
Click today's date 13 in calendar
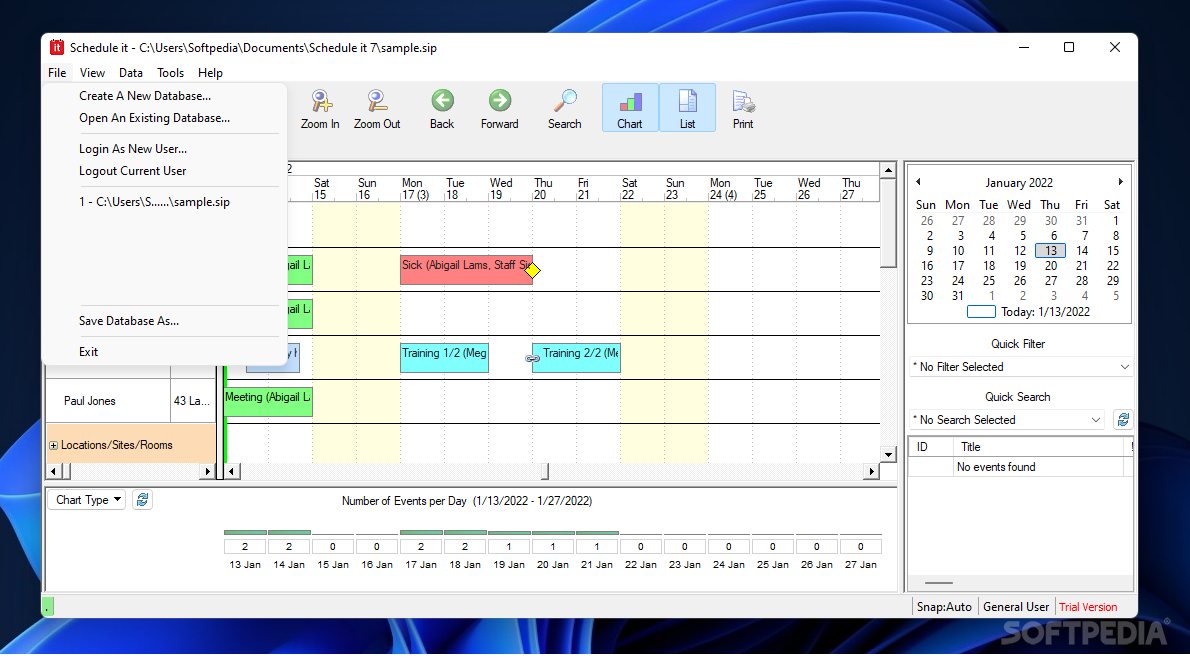click(1050, 250)
